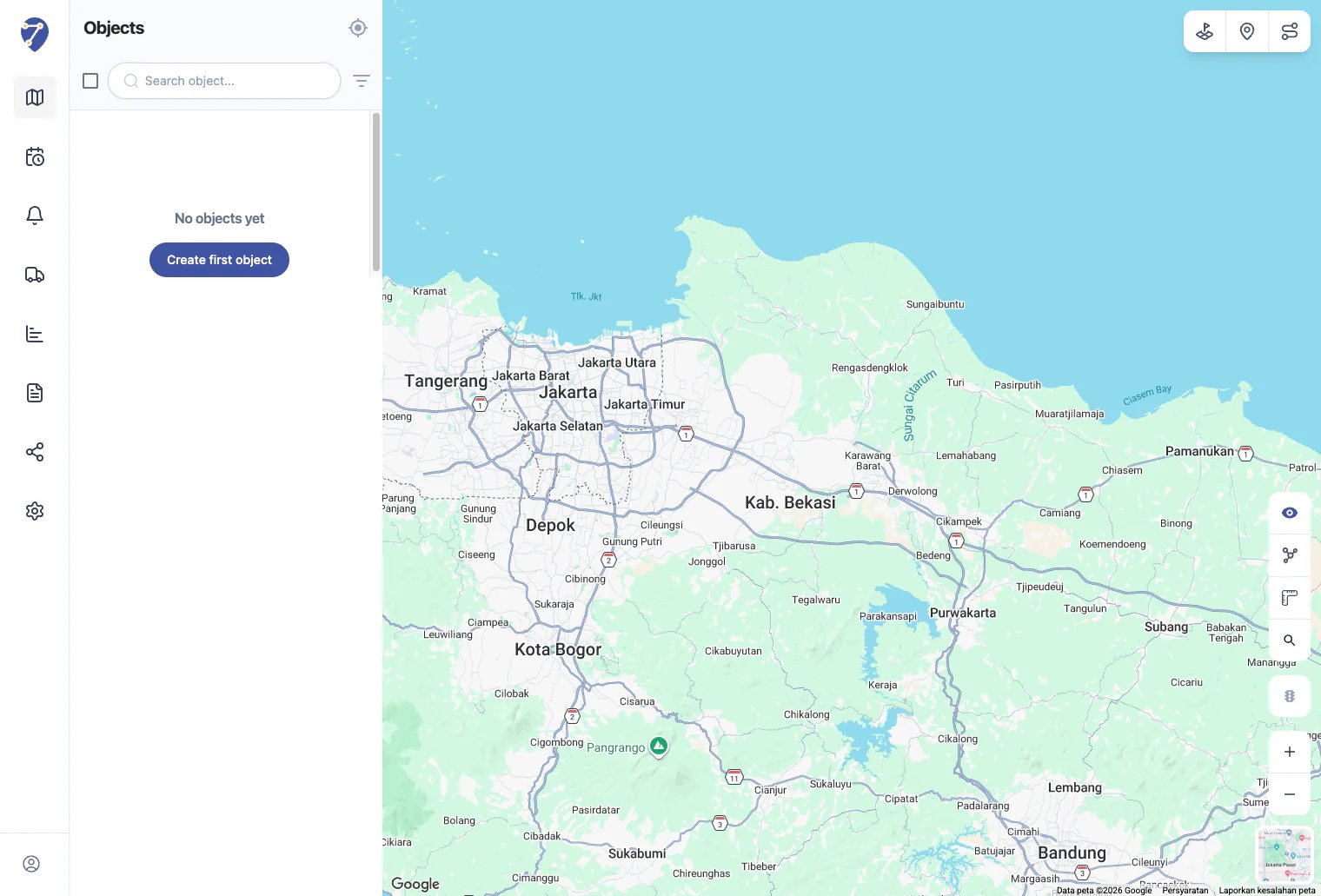Click the Rengasdengklok label on the map
Screen dimensions: 1321x896
(x=870, y=368)
